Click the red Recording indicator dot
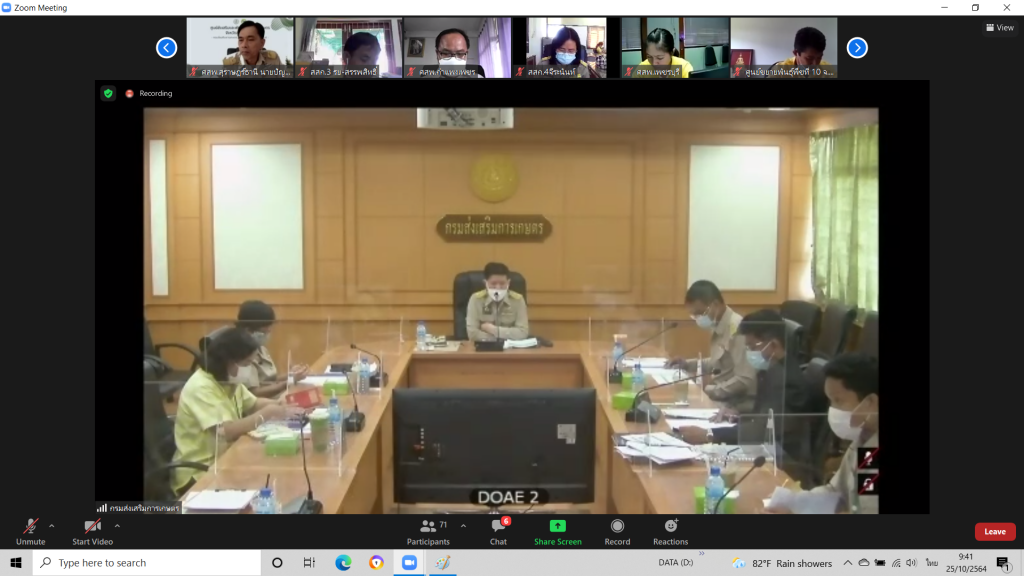 pos(129,93)
